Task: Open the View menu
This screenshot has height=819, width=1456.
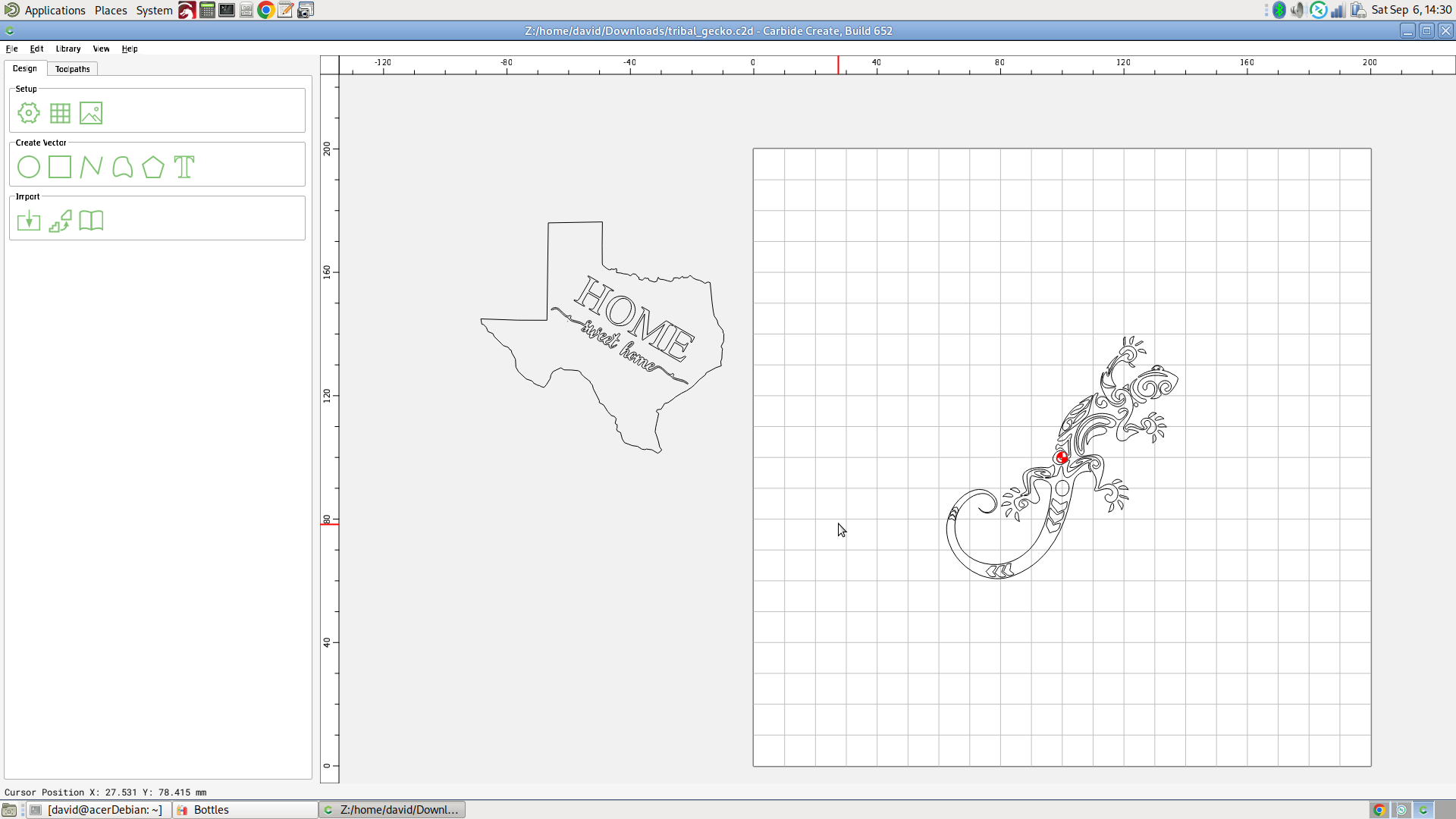Action: (x=101, y=49)
